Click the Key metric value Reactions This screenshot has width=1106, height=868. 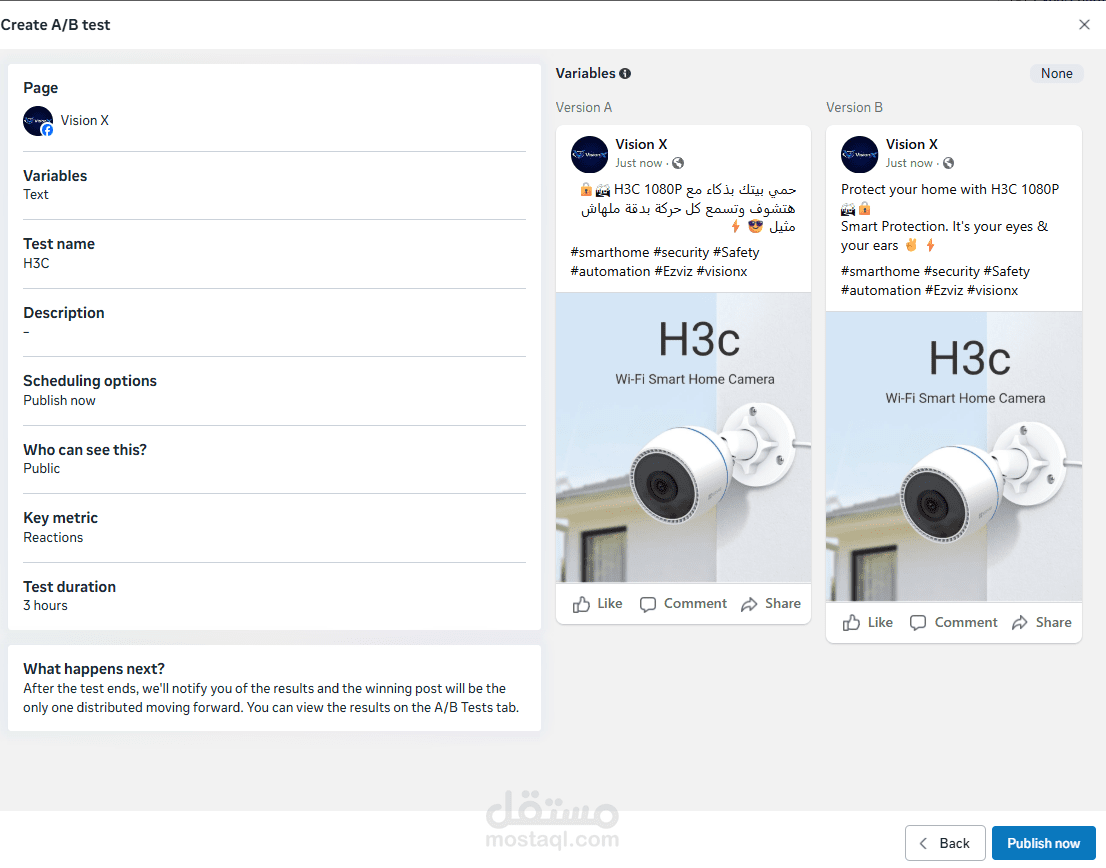(x=53, y=537)
